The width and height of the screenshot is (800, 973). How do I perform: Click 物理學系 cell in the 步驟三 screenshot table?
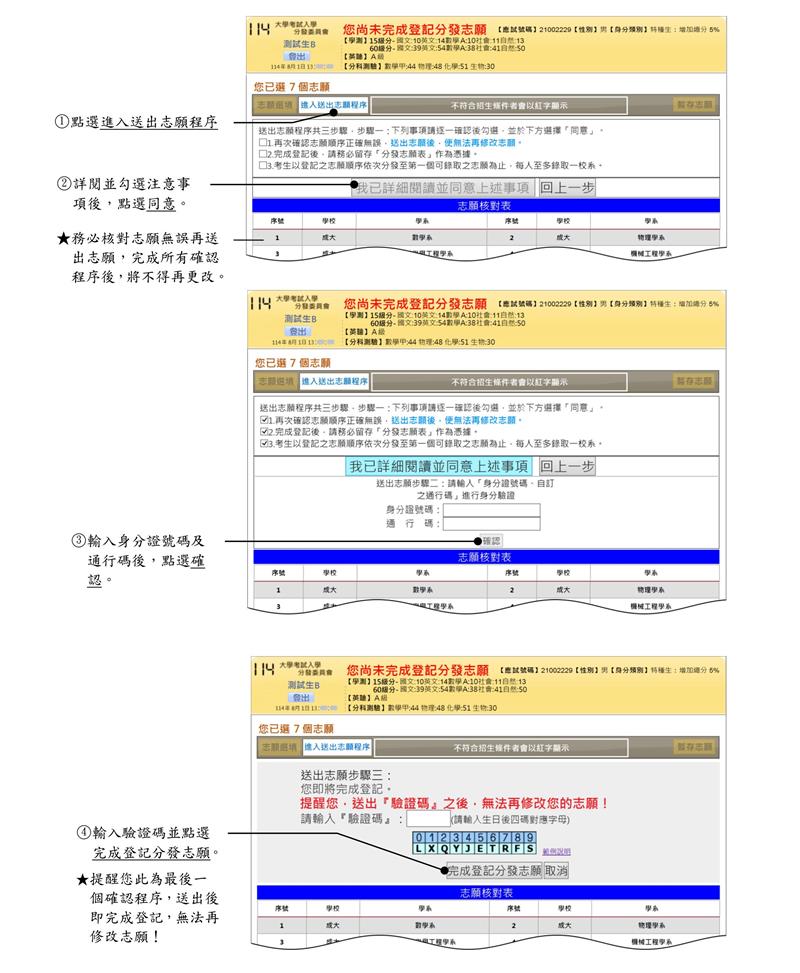click(652, 925)
